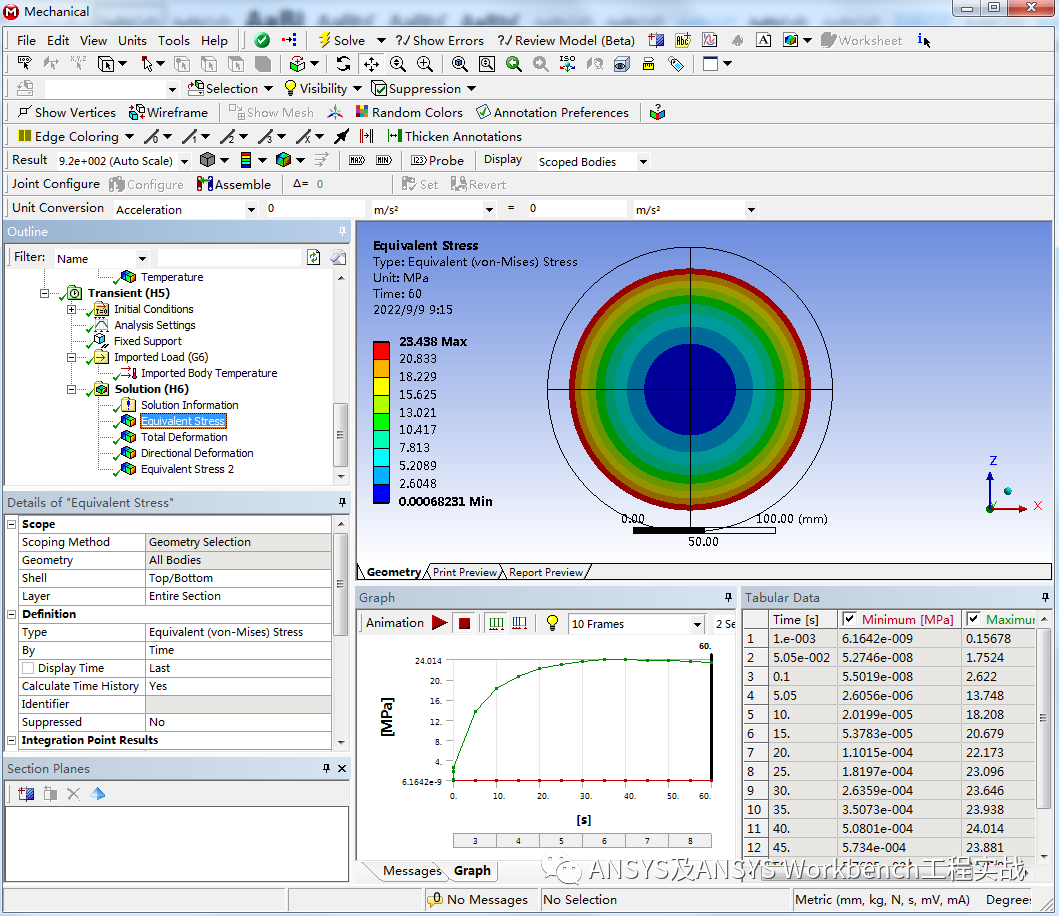This screenshot has width=1059, height=916.
Task: Click the yellow legend color band
Action: 382,386
